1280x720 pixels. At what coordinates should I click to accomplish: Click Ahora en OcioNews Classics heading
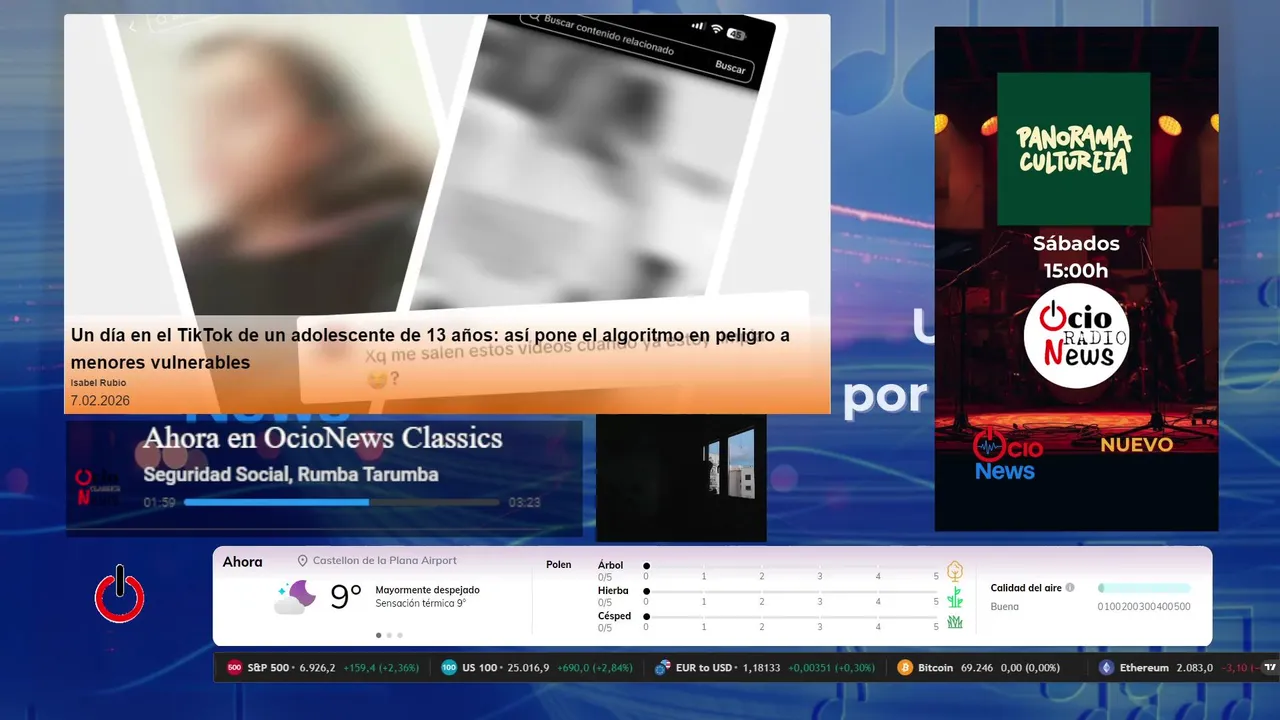[322, 438]
